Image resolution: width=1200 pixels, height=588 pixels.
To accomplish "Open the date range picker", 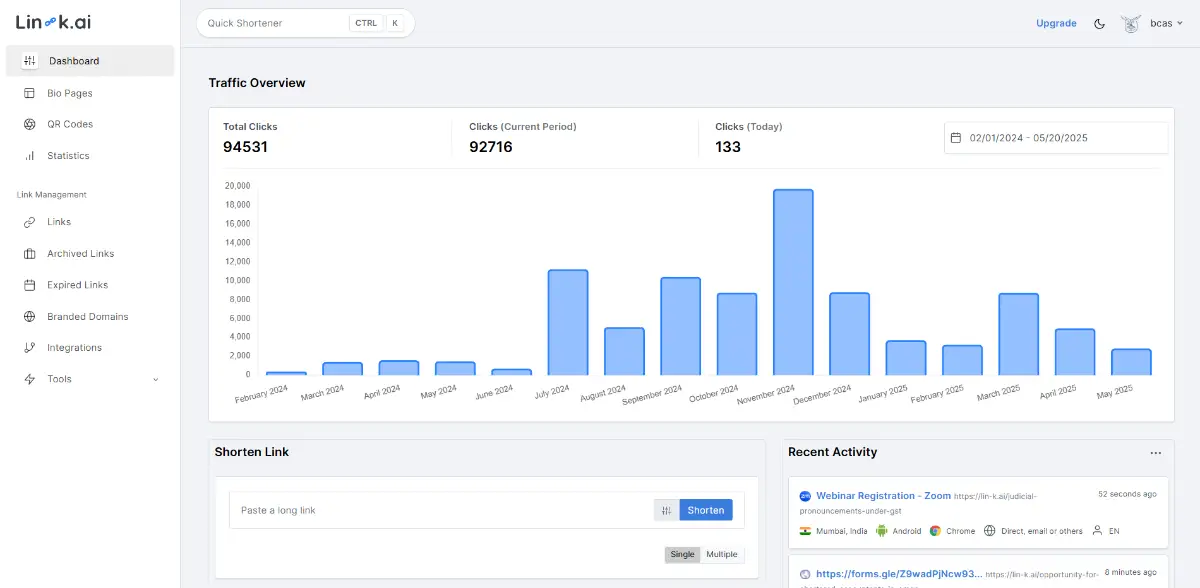I will pos(1055,138).
